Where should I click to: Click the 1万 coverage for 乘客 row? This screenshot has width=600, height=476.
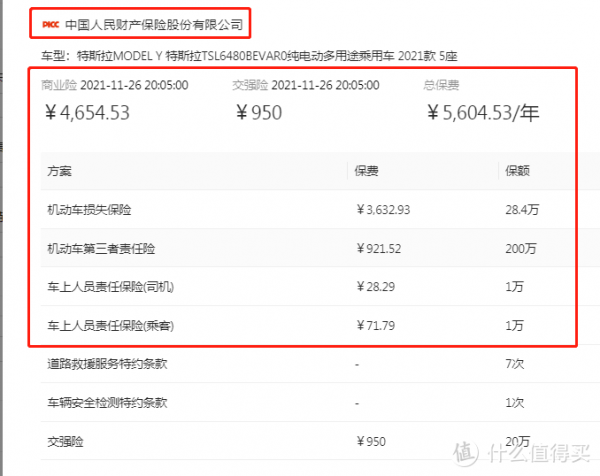514,326
